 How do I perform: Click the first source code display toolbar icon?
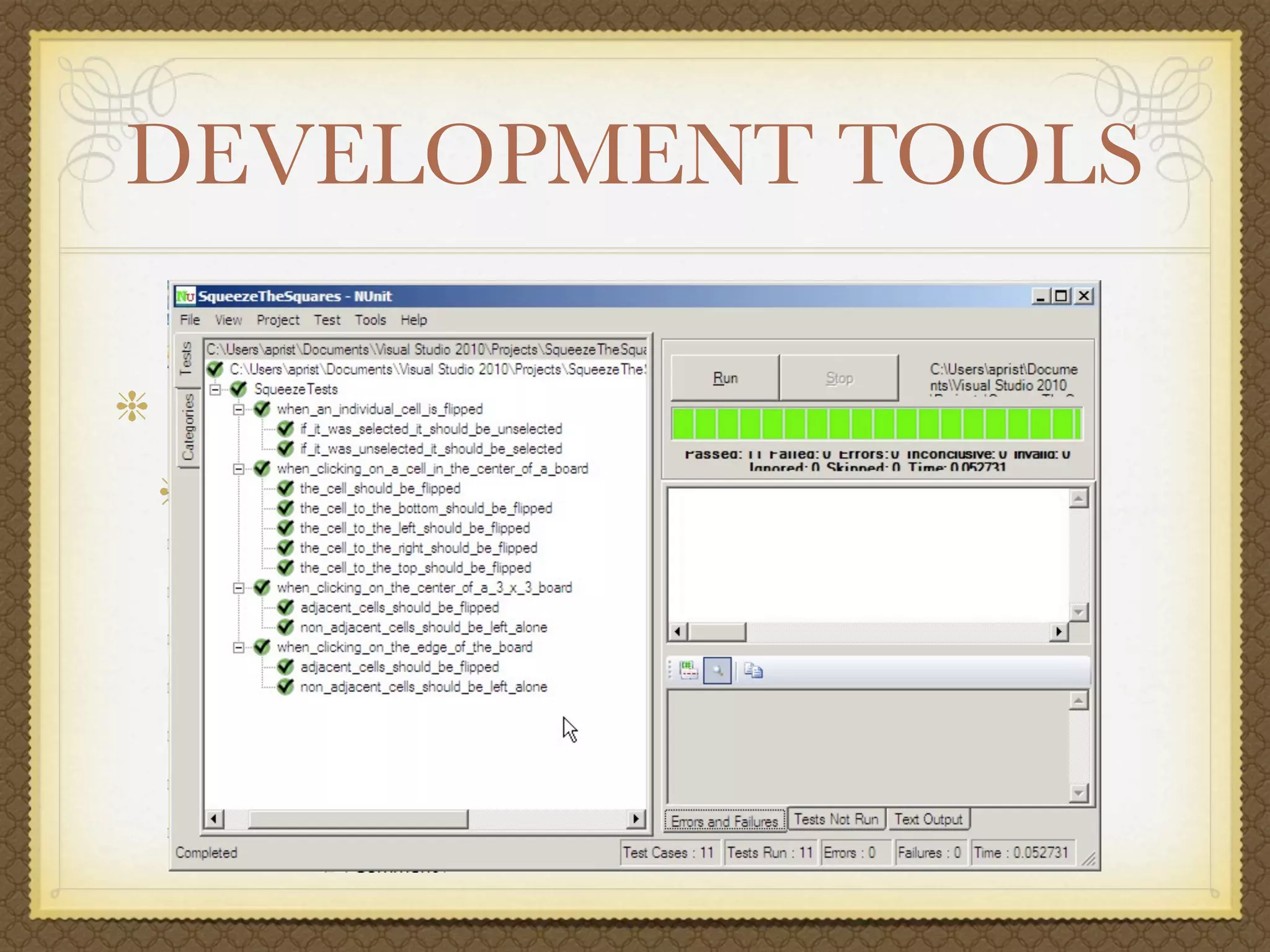688,671
